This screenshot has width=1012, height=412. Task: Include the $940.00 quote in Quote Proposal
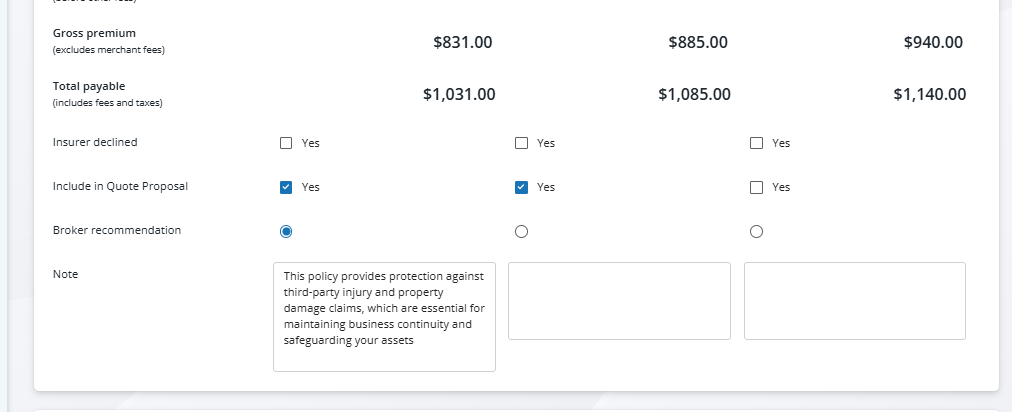click(756, 187)
